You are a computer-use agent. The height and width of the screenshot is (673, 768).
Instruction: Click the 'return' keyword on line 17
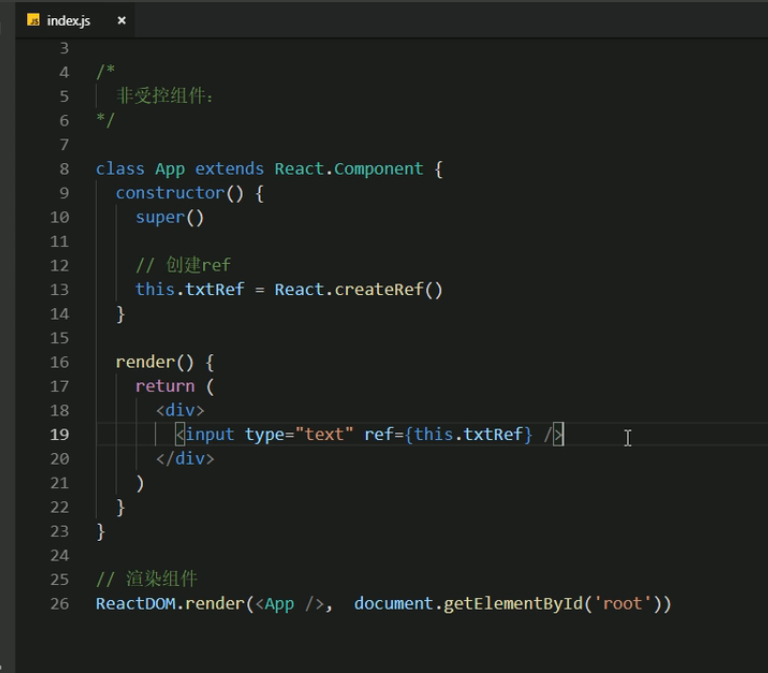(165, 386)
